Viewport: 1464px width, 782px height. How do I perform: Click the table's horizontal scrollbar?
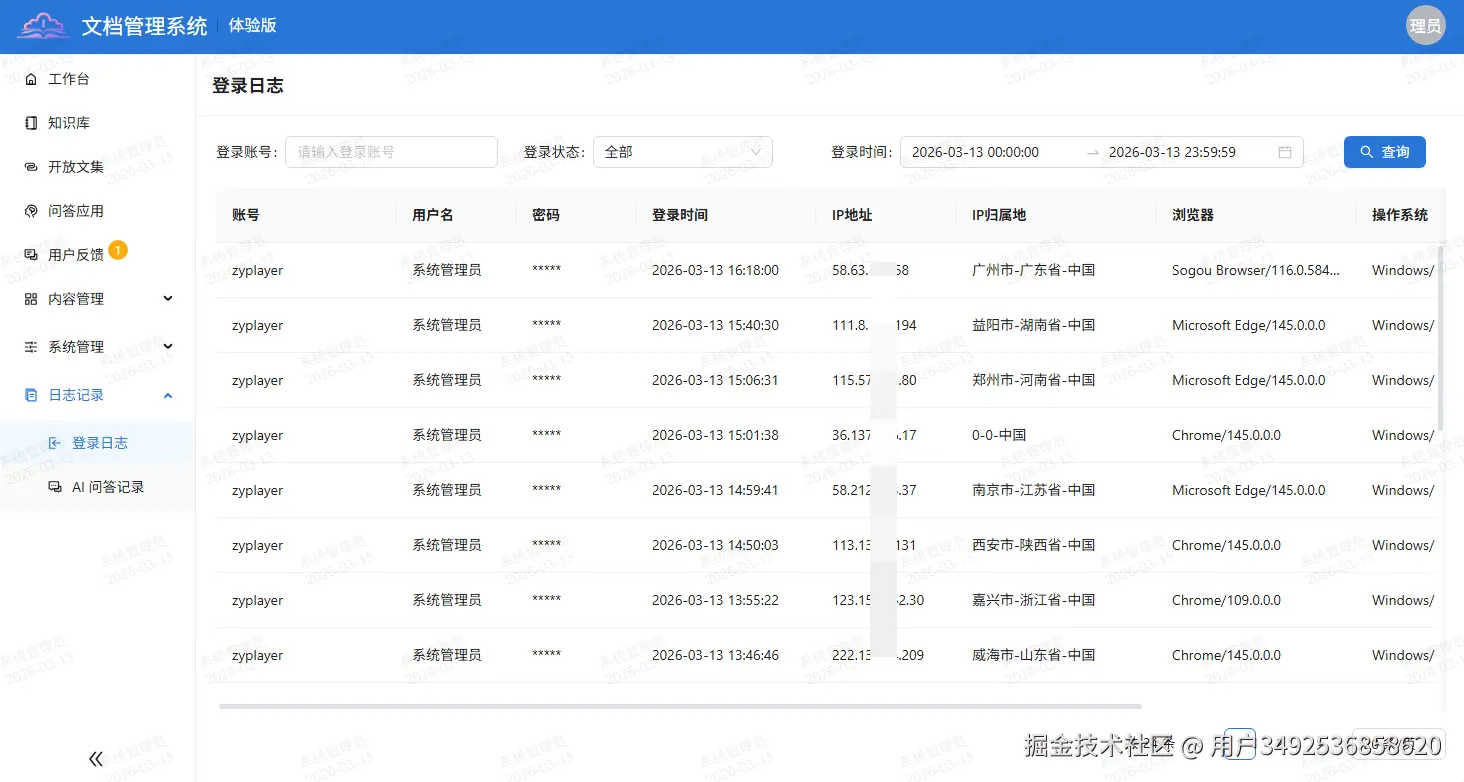[680, 706]
